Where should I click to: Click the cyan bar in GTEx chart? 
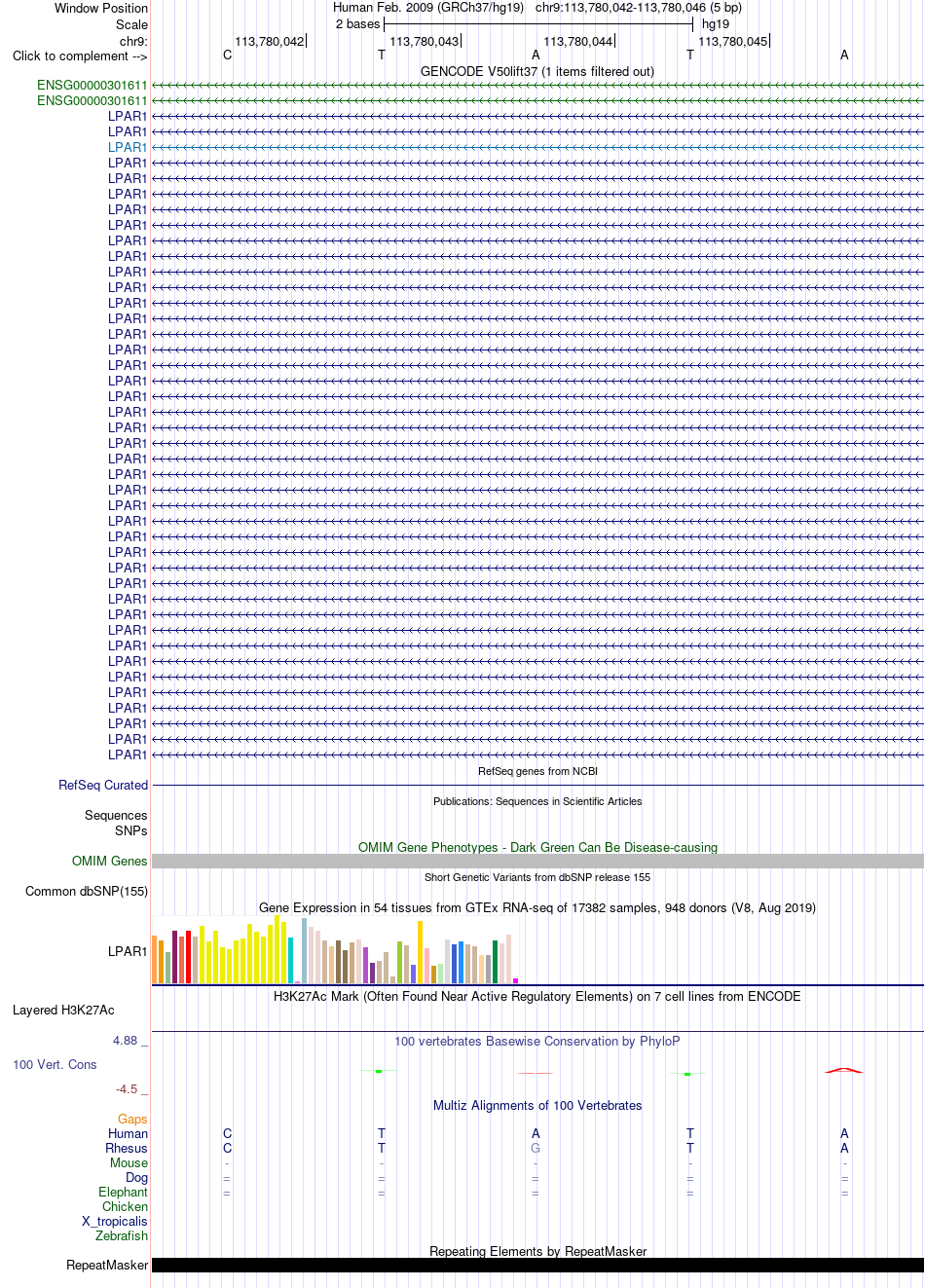tap(291, 960)
